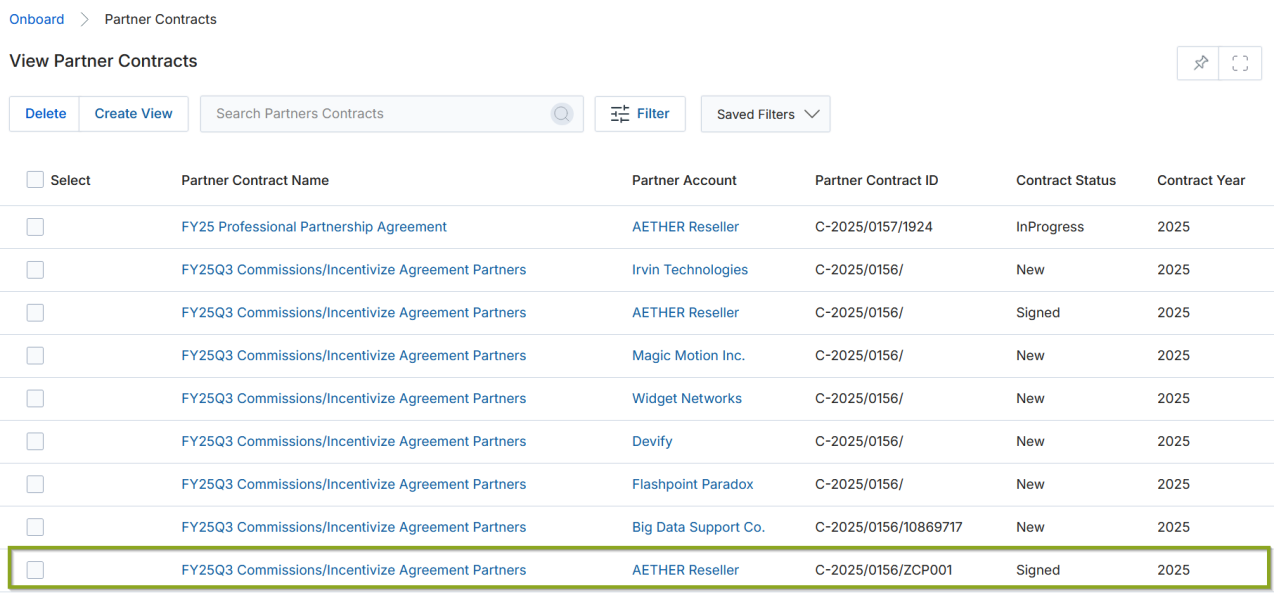Check the FY25 Professional Partnership Agreement row
1274x600 pixels.
tap(35, 227)
